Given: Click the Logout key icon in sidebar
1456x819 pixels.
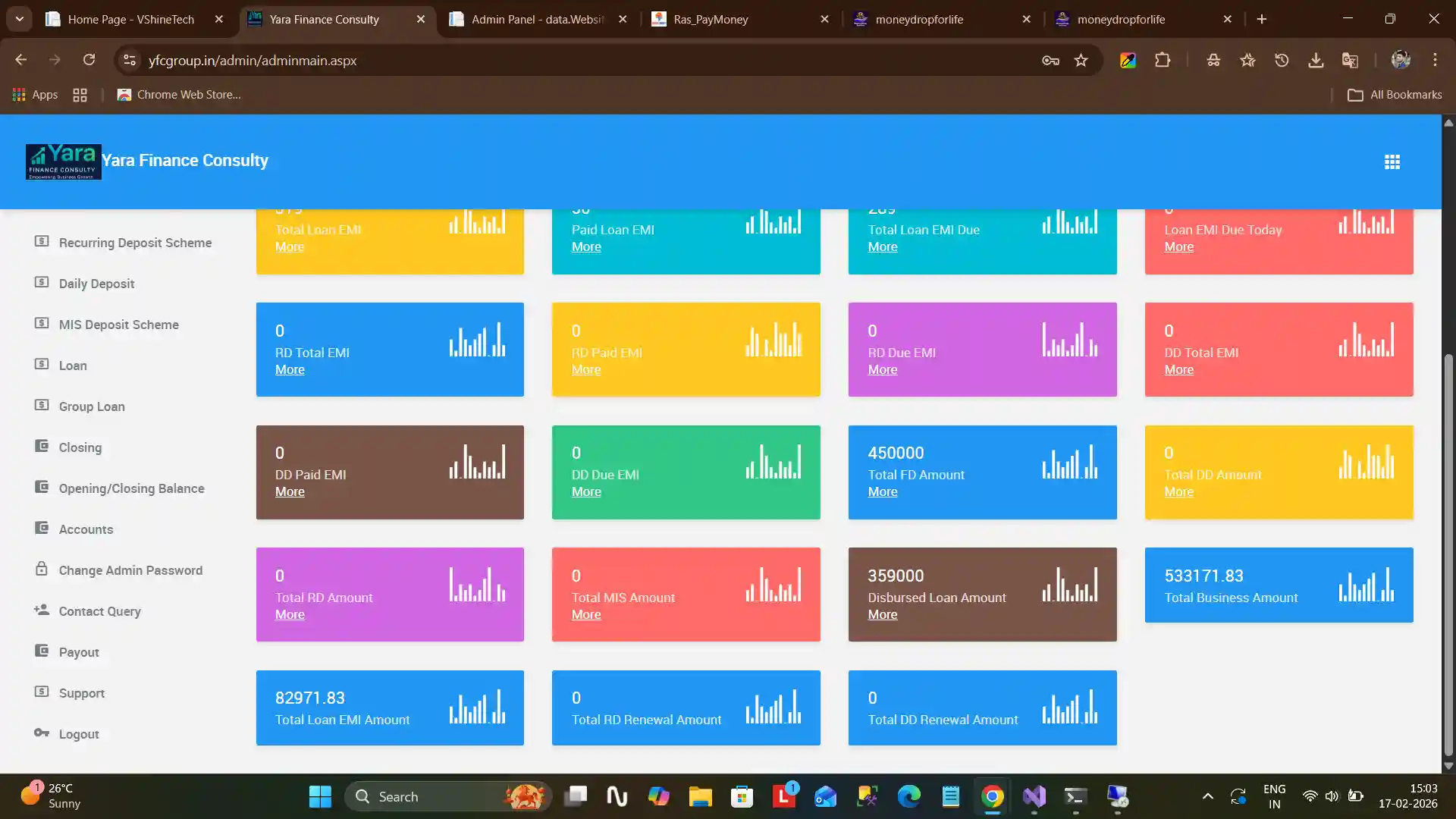Looking at the screenshot, I should 42,733.
